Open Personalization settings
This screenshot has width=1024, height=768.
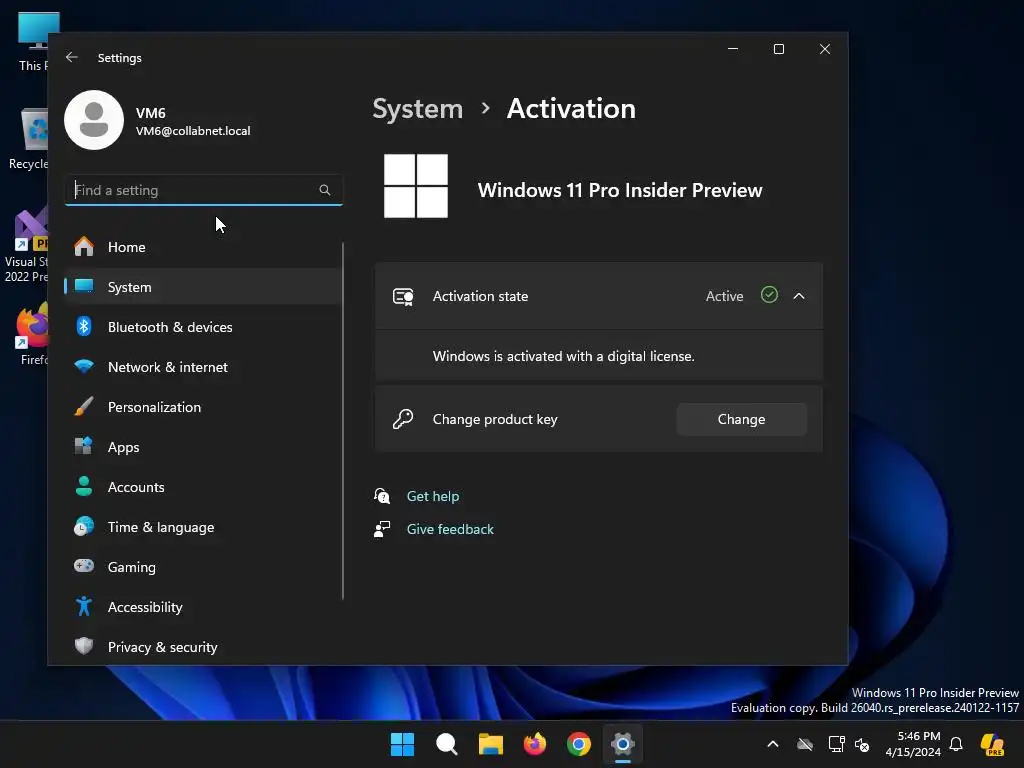[x=203, y=407]
